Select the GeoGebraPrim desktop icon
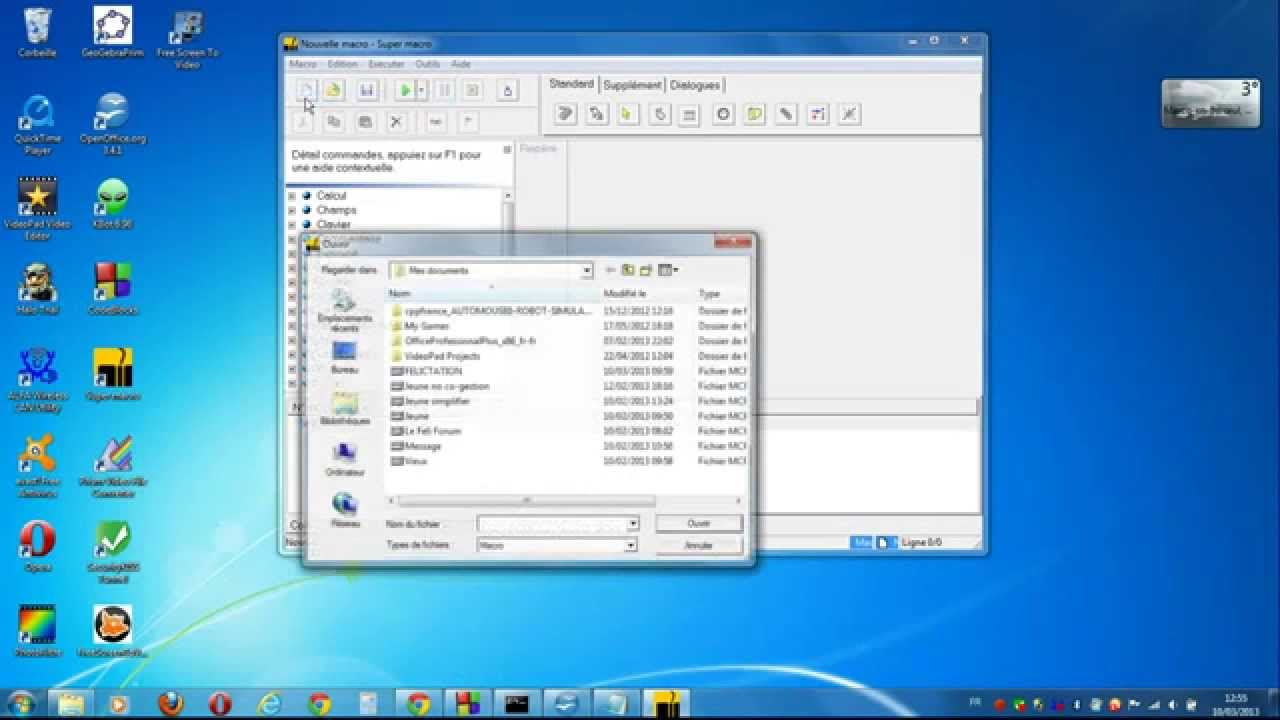The height and width of the screenshot is (720, 1280). [x=112, y=33]
